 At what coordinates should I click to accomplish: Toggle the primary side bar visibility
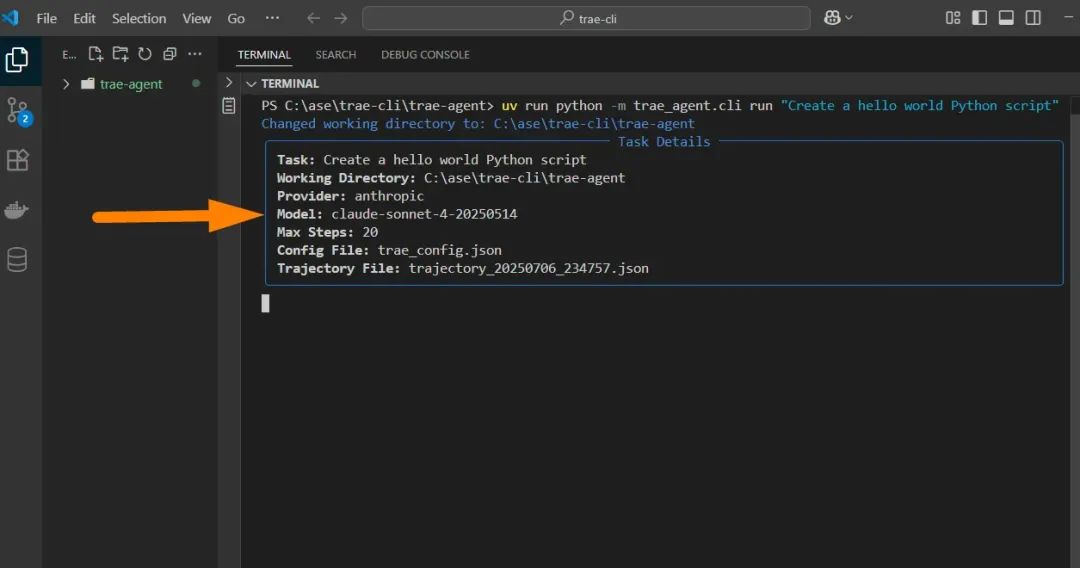[980, 18]
